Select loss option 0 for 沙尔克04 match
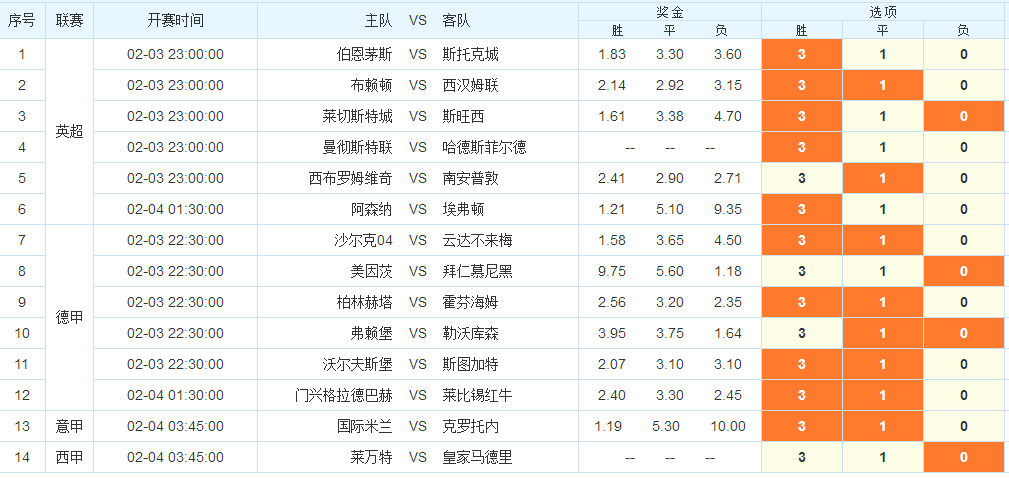 pos(964,240)
